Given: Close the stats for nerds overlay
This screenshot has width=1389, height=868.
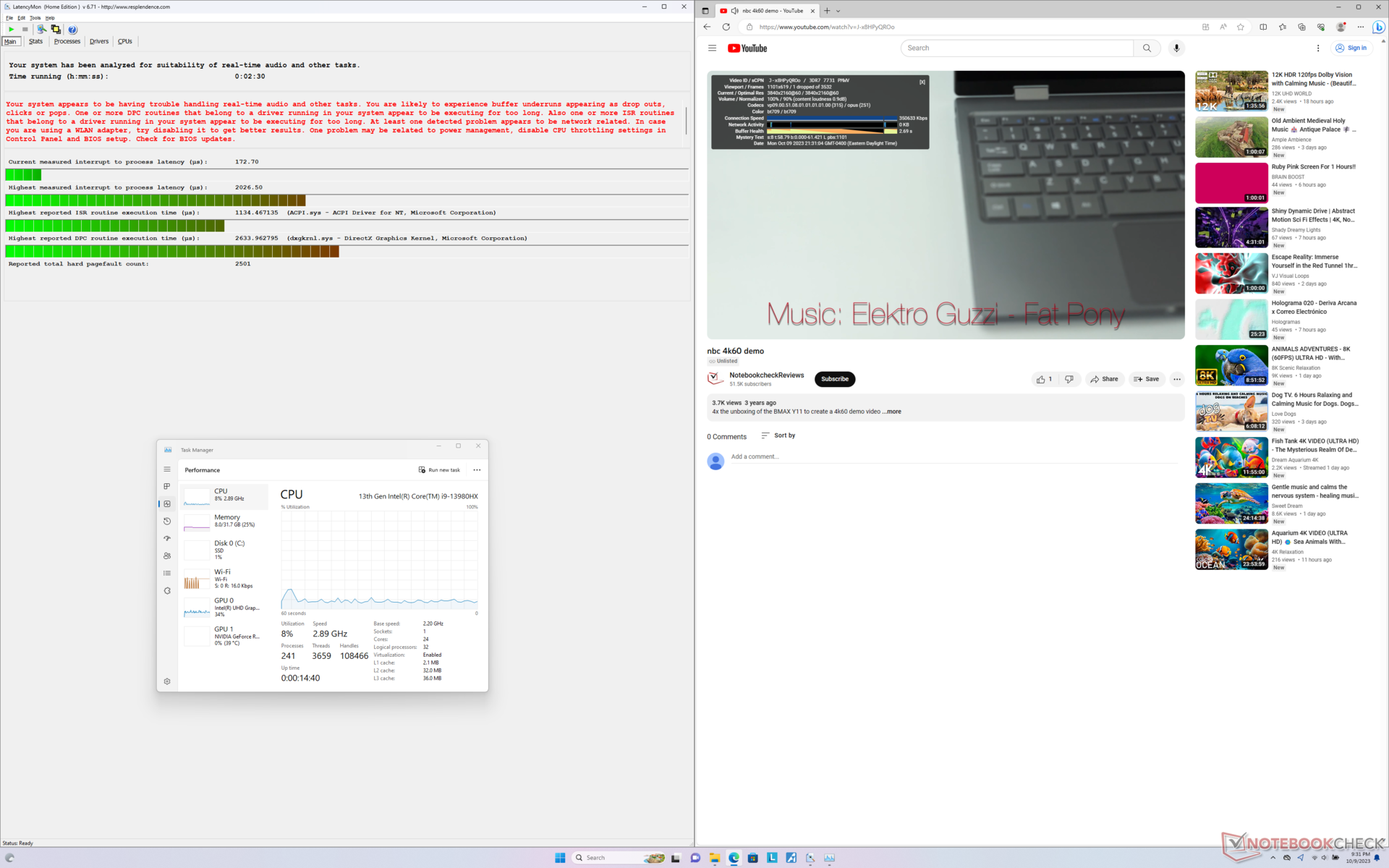Looking at the screenshot, I should point(922,82).
